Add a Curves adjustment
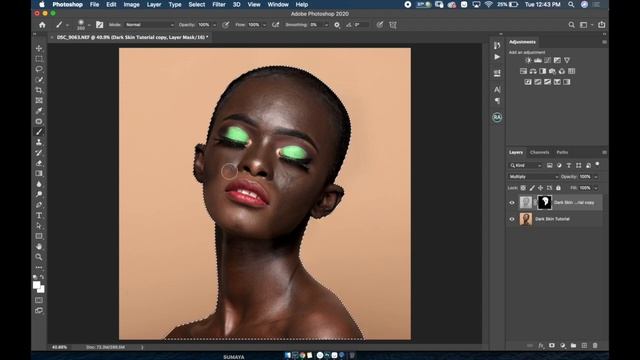The height and width of the screenshot is (360, 640). [x=547, y=60]
